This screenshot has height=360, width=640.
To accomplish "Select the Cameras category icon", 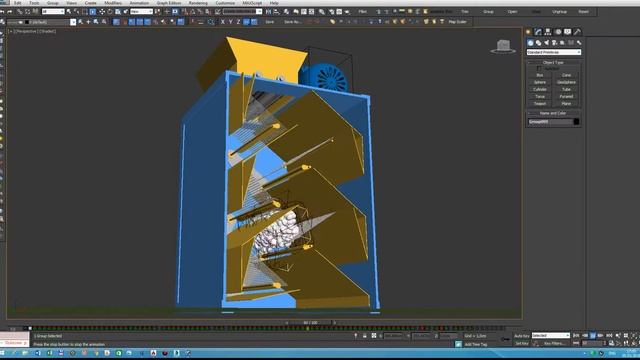I will click(554, 43).
